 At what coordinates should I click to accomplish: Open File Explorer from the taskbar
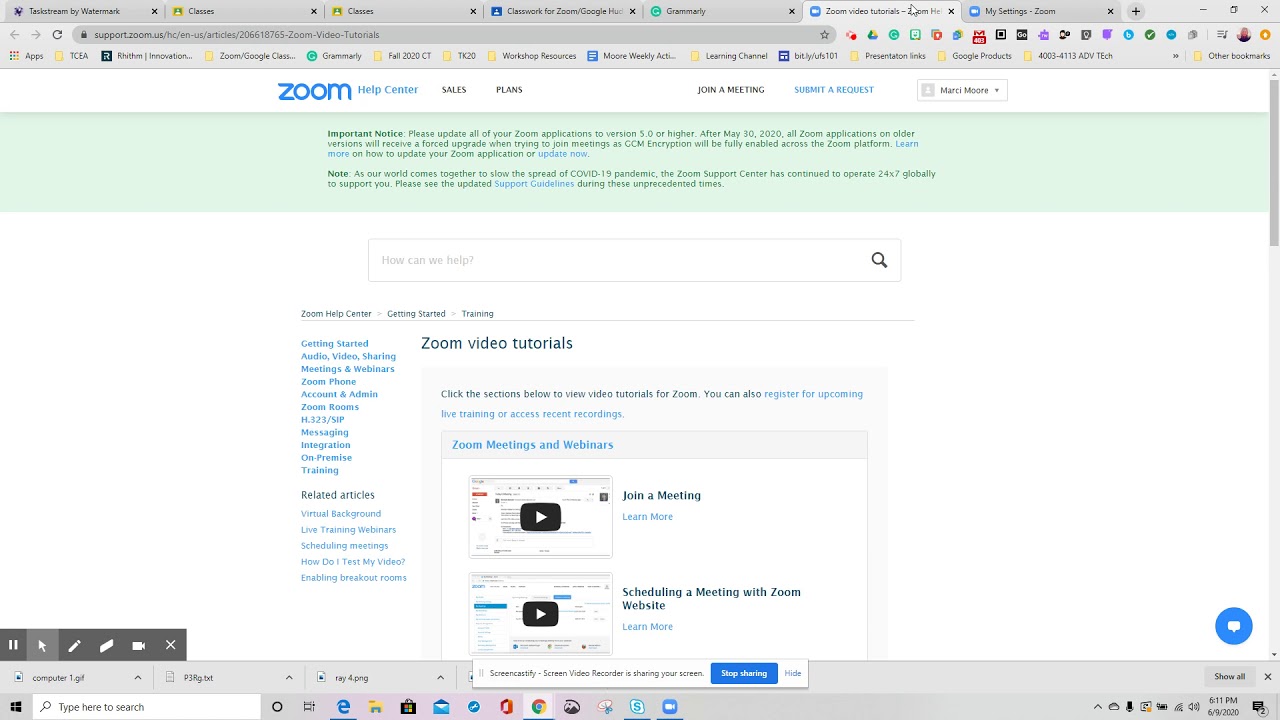(375, 707)
